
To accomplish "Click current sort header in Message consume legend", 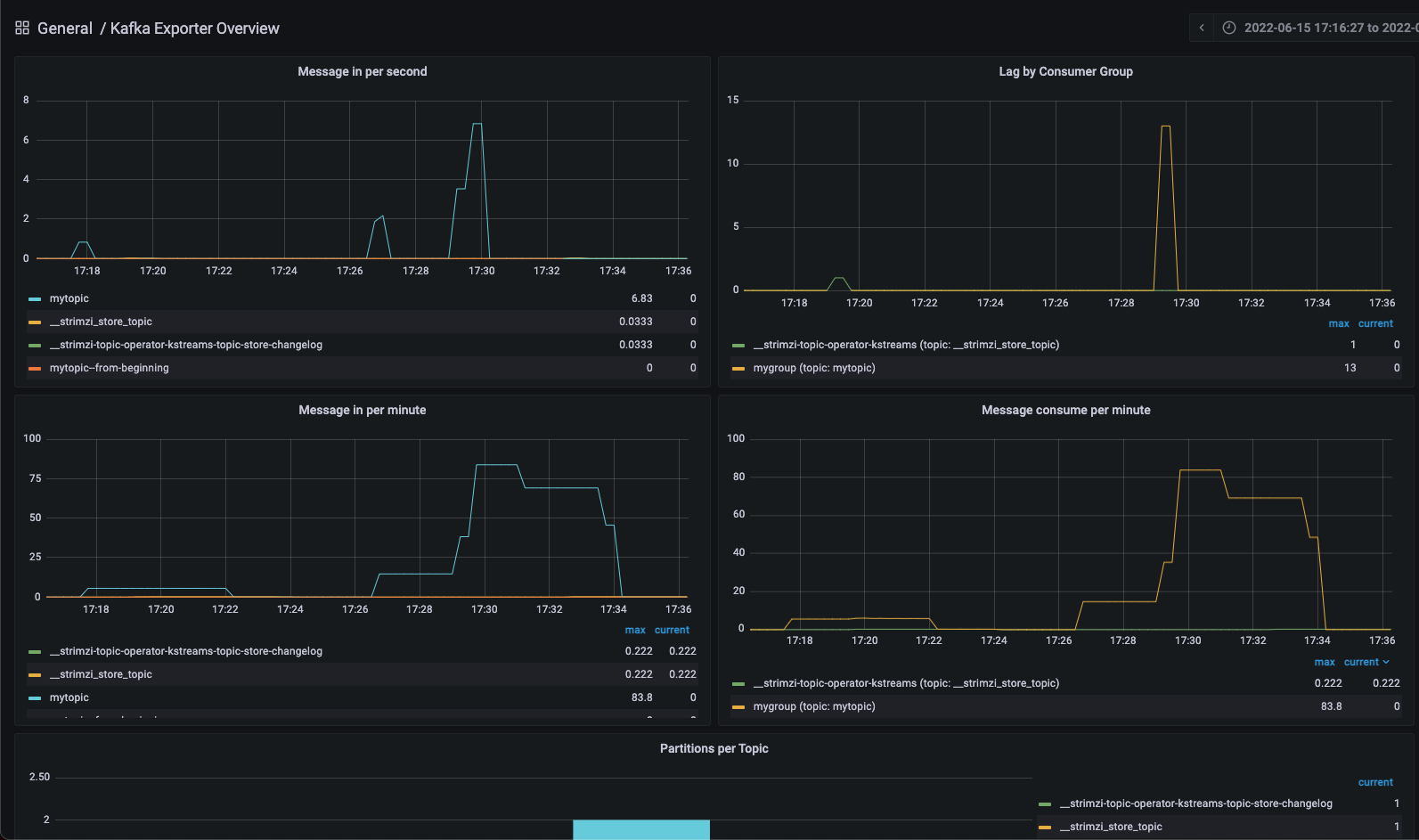I will point(1366,662).
